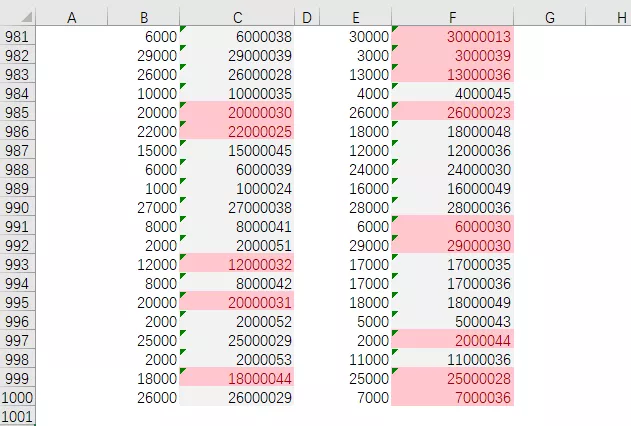Click highlighted cell 18000044

[x=237, y=379]
